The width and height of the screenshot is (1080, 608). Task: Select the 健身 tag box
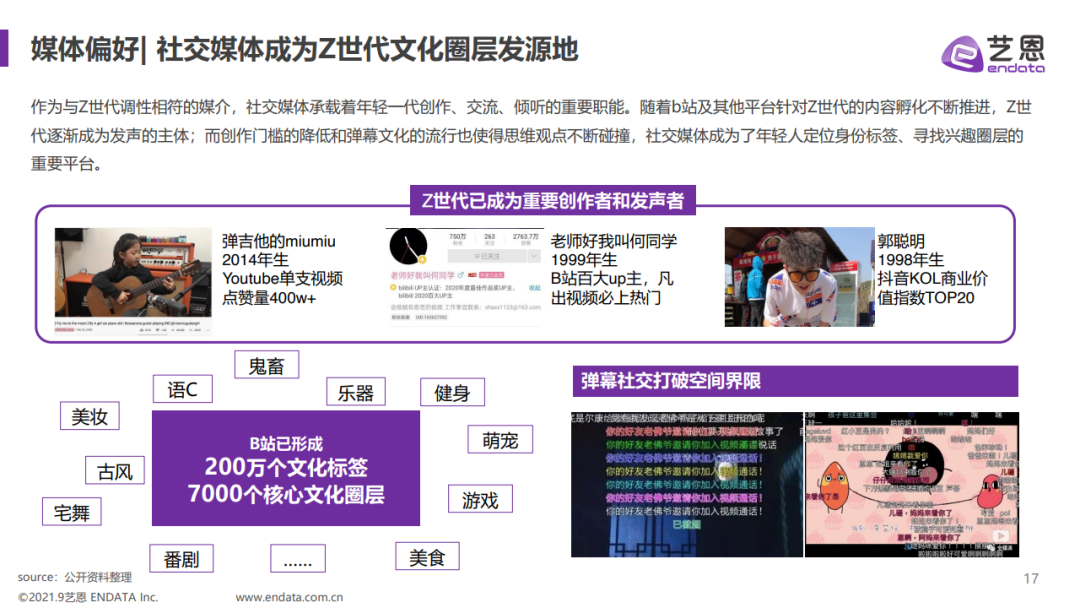453,392
